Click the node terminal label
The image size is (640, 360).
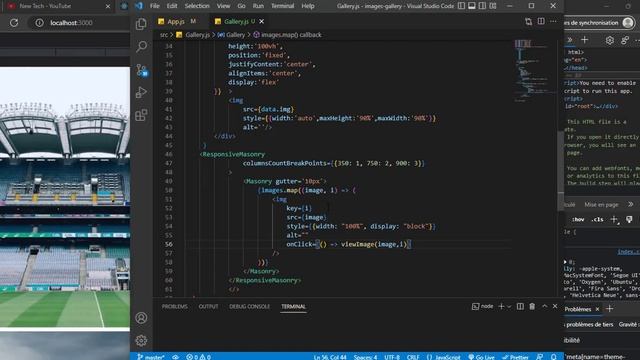coord(482,306)
